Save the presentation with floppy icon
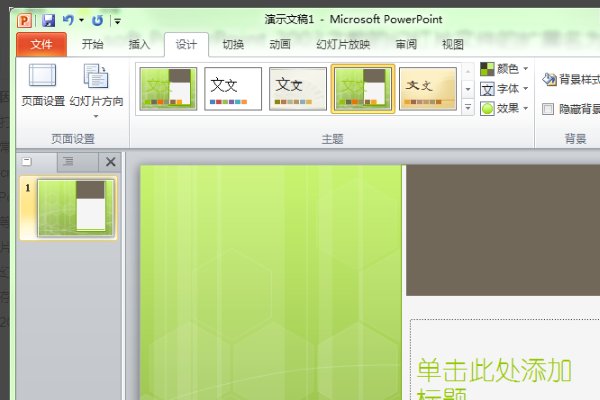The image size is (600, 400). (x=49, y=20)
